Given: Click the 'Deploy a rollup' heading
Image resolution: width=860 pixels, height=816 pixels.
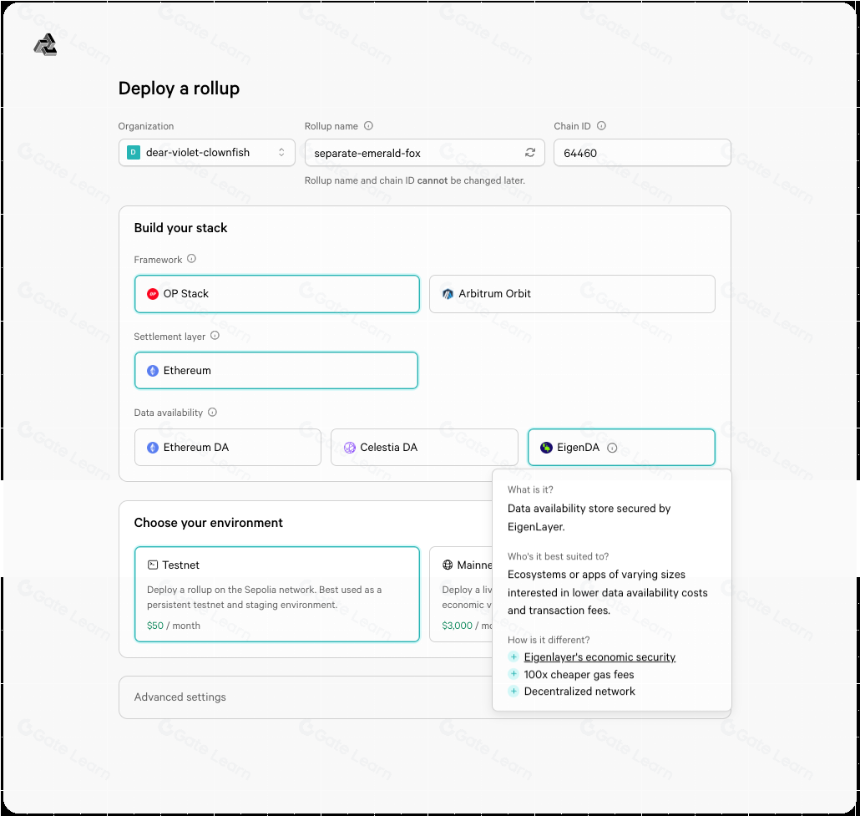Looking at the screenshot, I should 179,88.
